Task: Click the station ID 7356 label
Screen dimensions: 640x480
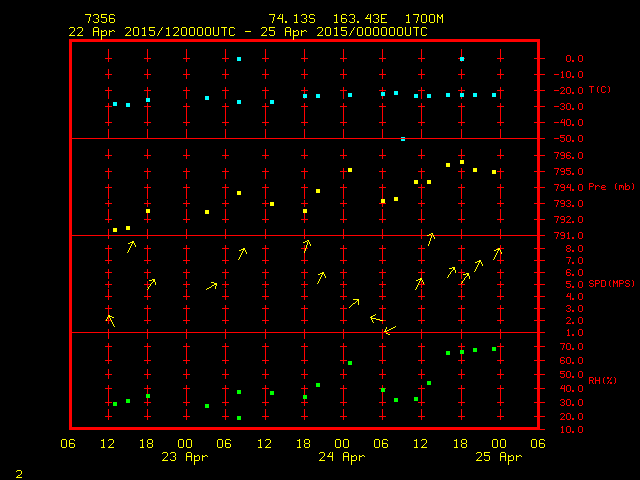Action: 101,19
